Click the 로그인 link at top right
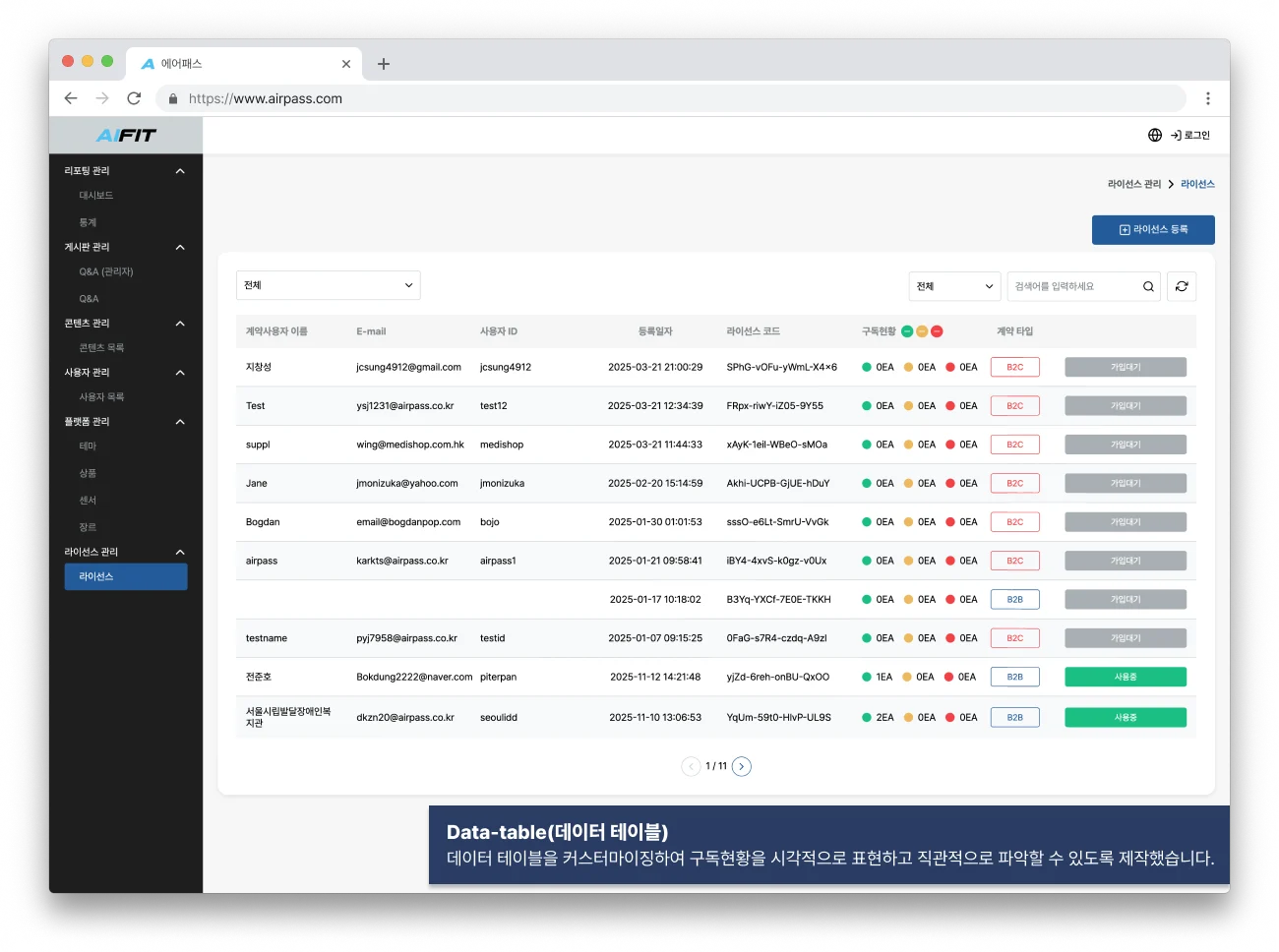Viewport: 1279px width, 952px height. tap(1190, 135)
